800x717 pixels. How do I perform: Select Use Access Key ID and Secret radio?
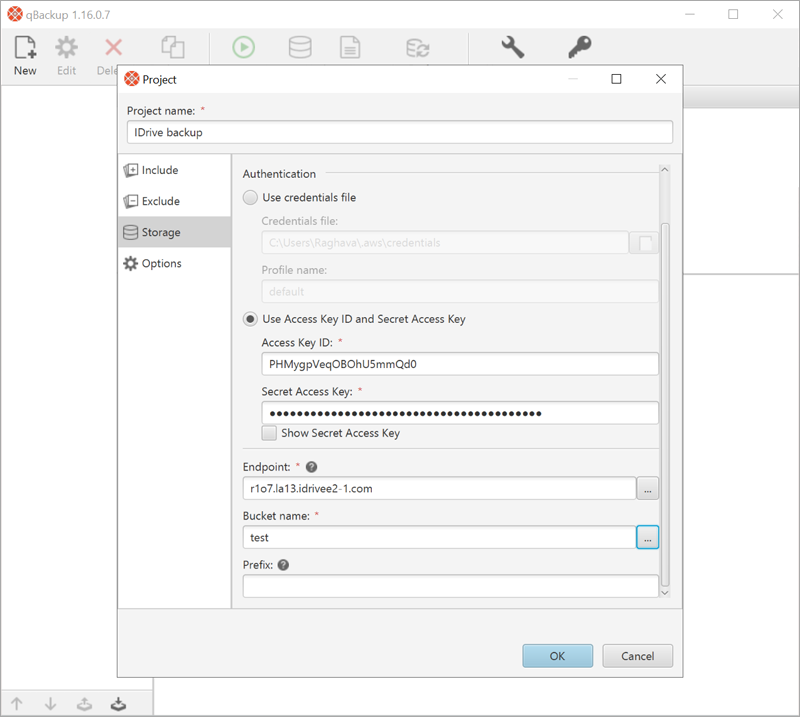(x=250, y=319)
